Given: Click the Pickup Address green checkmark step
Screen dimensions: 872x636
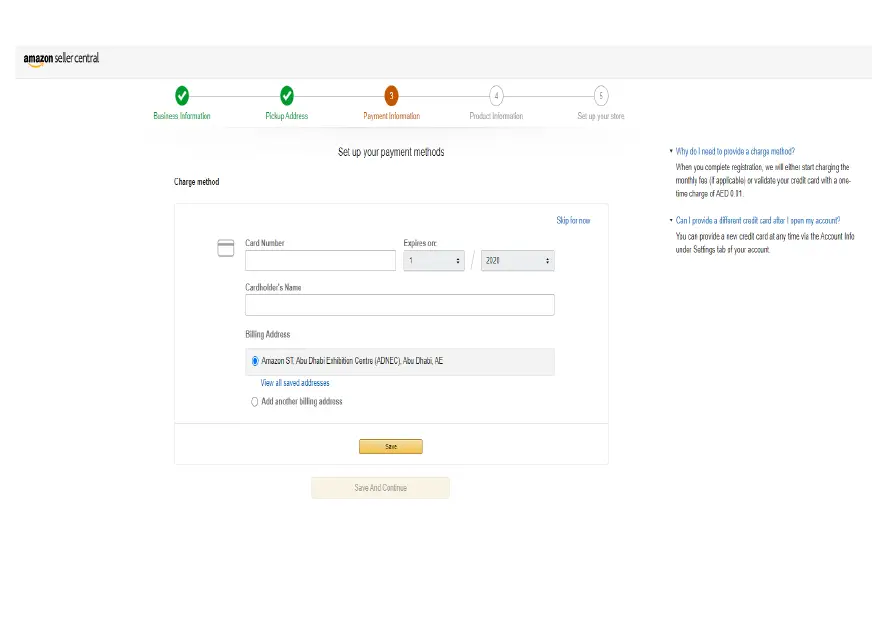Looking at the screenshot, I should 287,95.
